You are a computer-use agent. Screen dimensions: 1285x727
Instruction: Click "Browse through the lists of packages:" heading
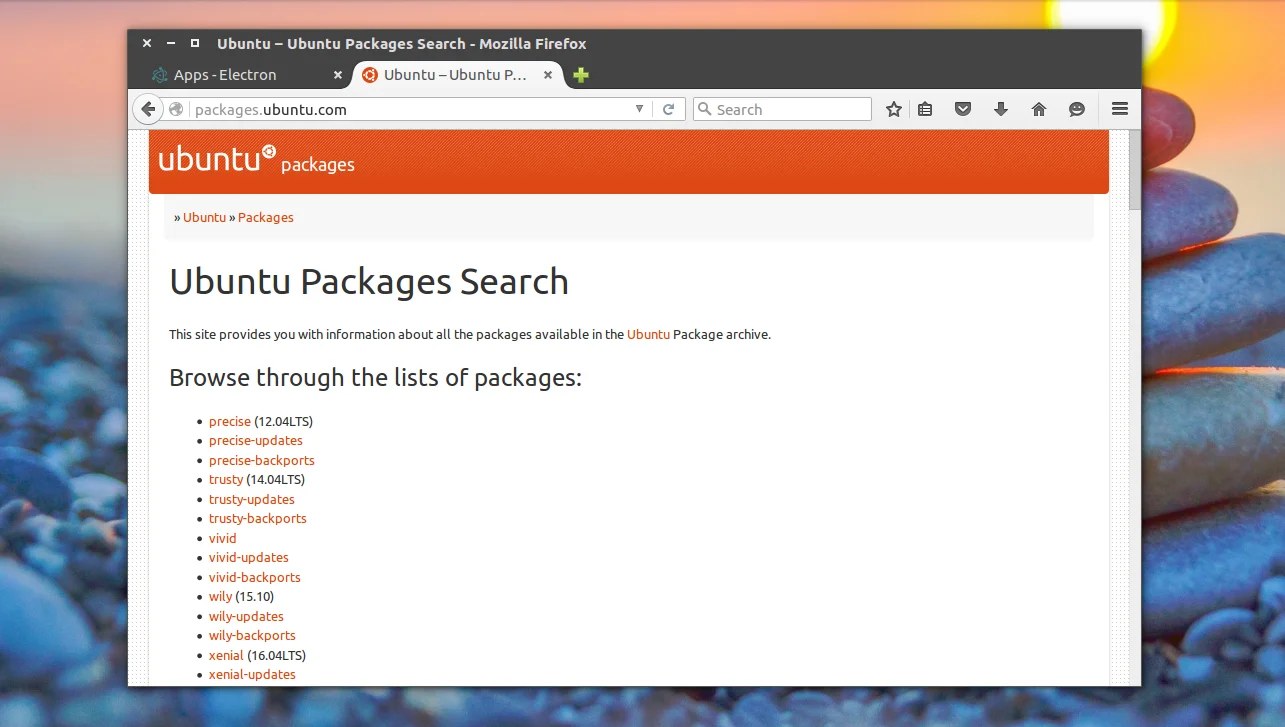click(375, 378)
